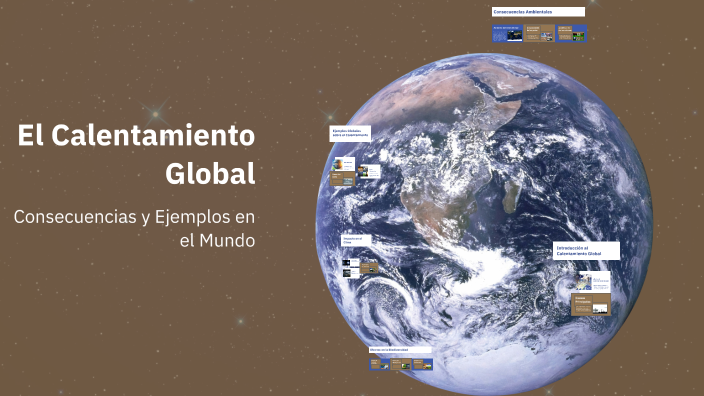Viewport: 704px width, 396px height.
Task: Open 'Introducción al Calentamiento Global' label
Action: 586,251
